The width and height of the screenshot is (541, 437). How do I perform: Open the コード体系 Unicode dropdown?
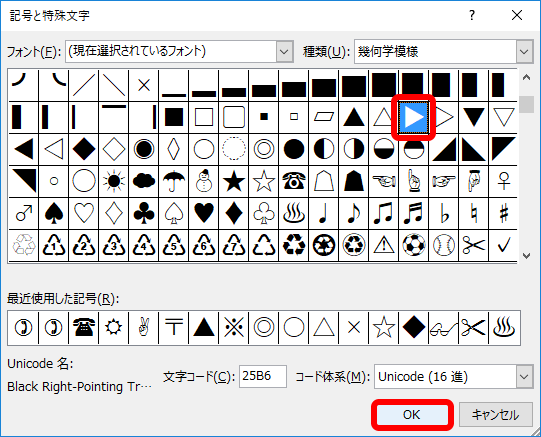524,376
